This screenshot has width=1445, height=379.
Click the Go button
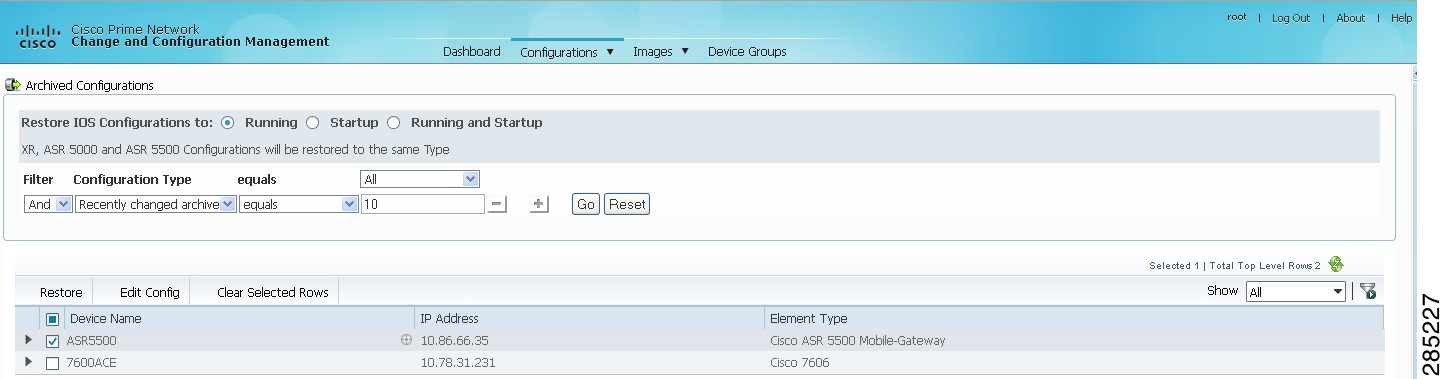(x=586, y=205)
